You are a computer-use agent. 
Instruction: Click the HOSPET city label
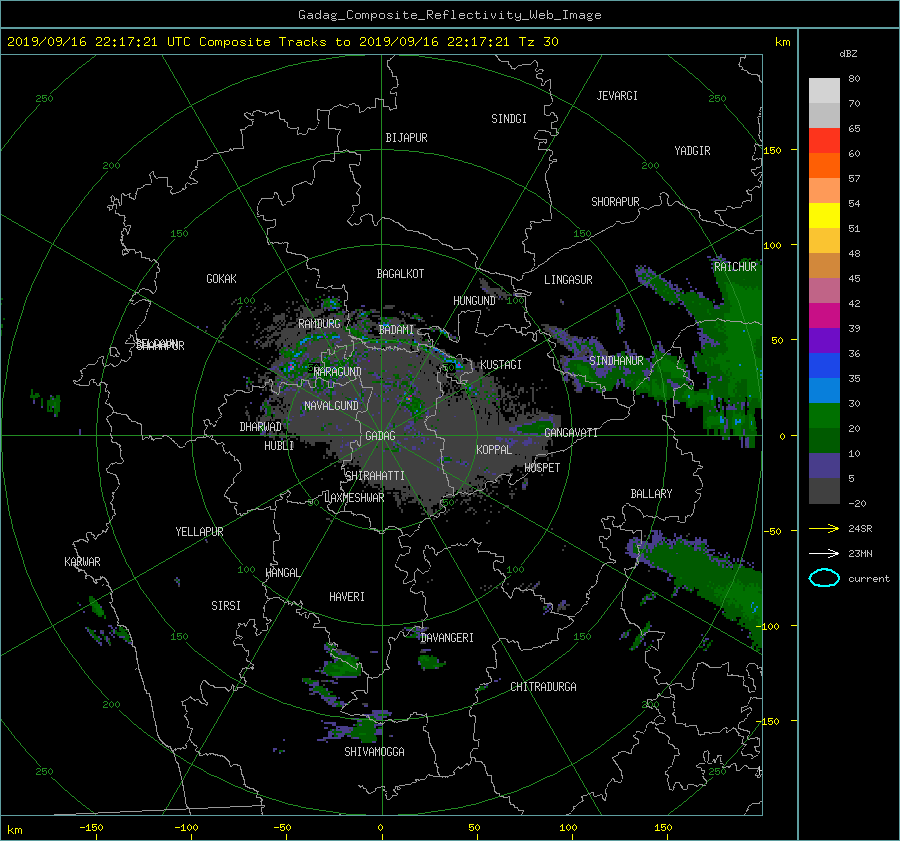(x=542, y=468)
